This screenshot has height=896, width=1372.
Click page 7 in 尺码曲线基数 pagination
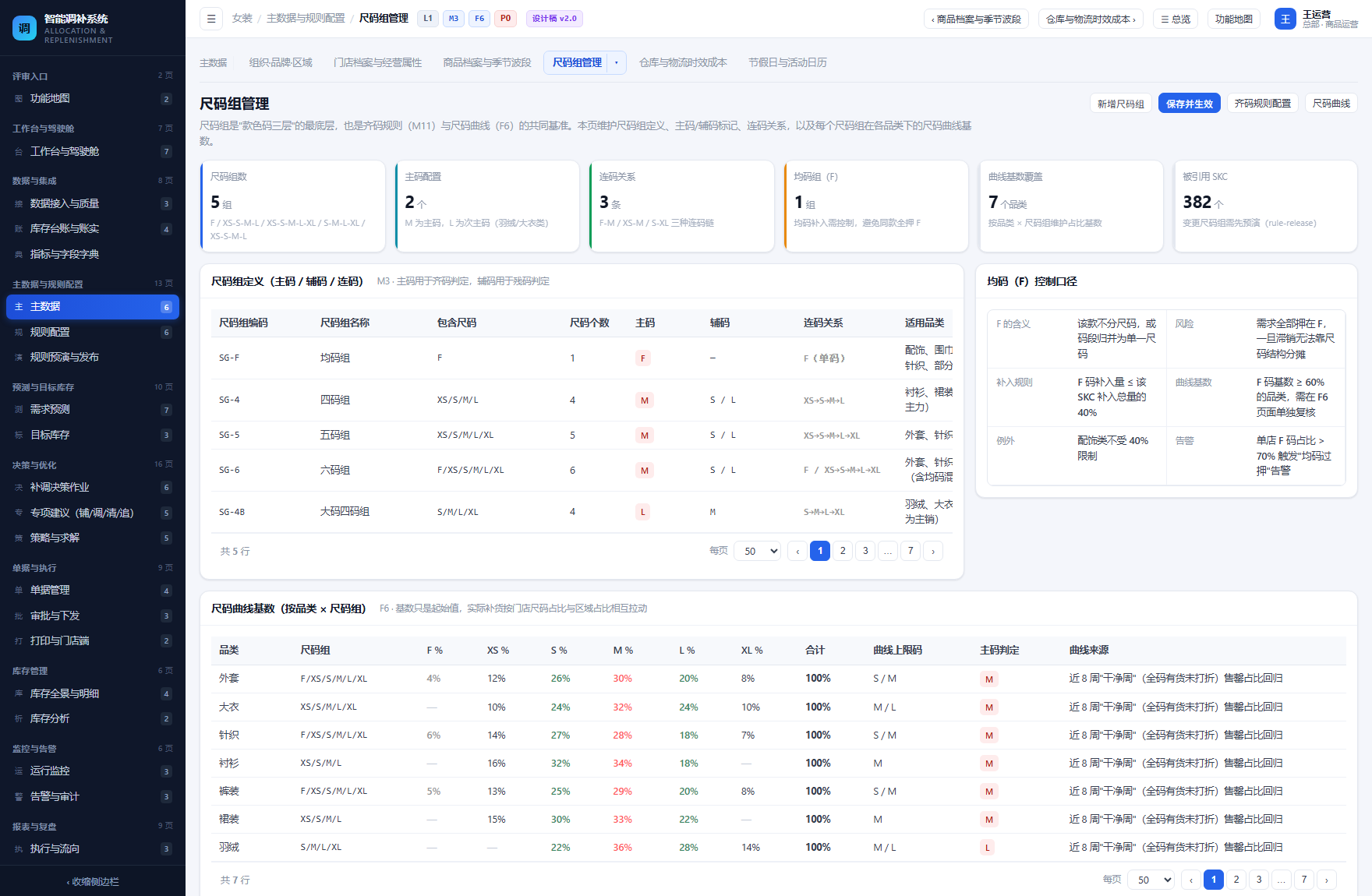point(1304,880)
